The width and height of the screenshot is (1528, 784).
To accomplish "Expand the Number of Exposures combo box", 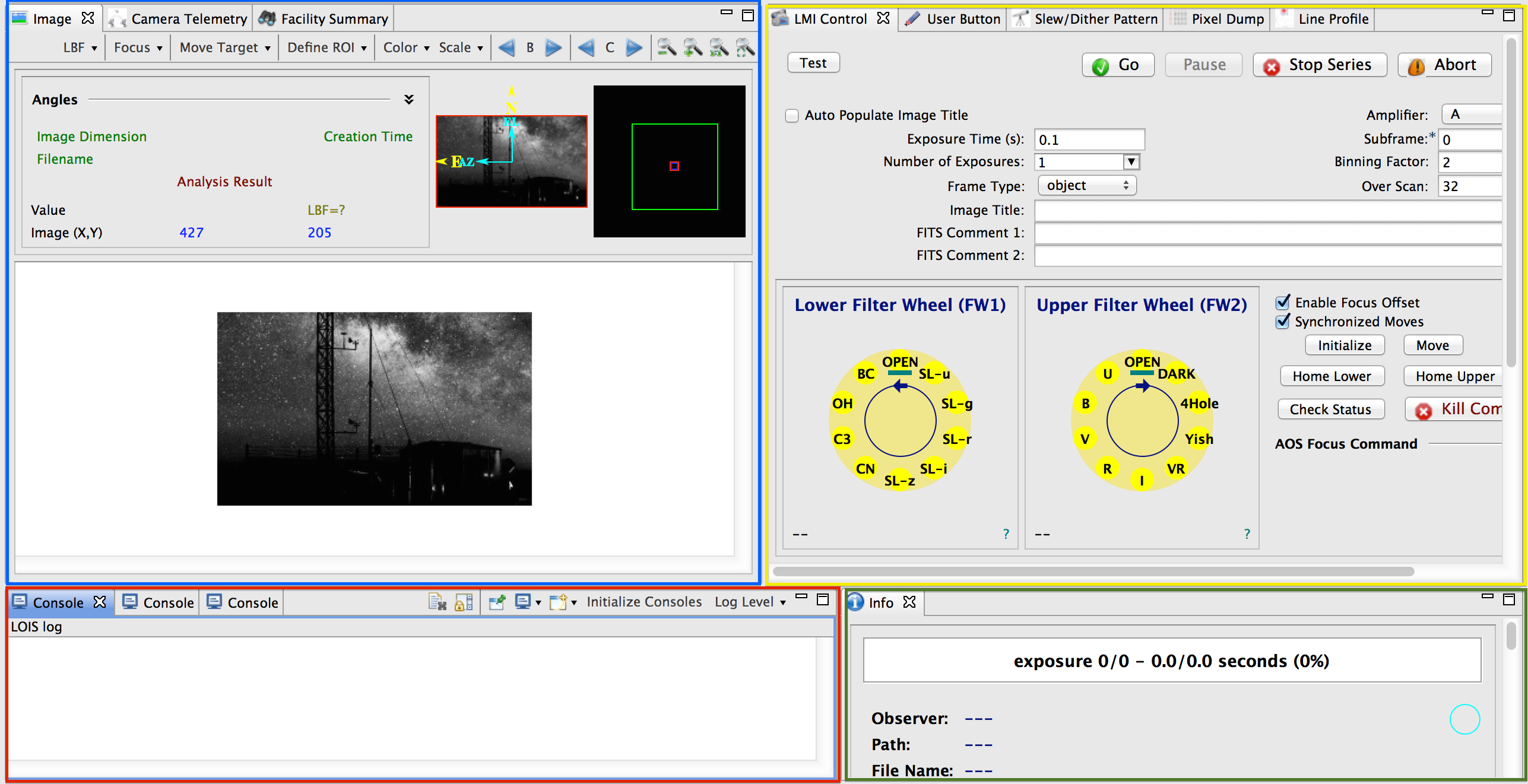I will tap(1131, 162).
